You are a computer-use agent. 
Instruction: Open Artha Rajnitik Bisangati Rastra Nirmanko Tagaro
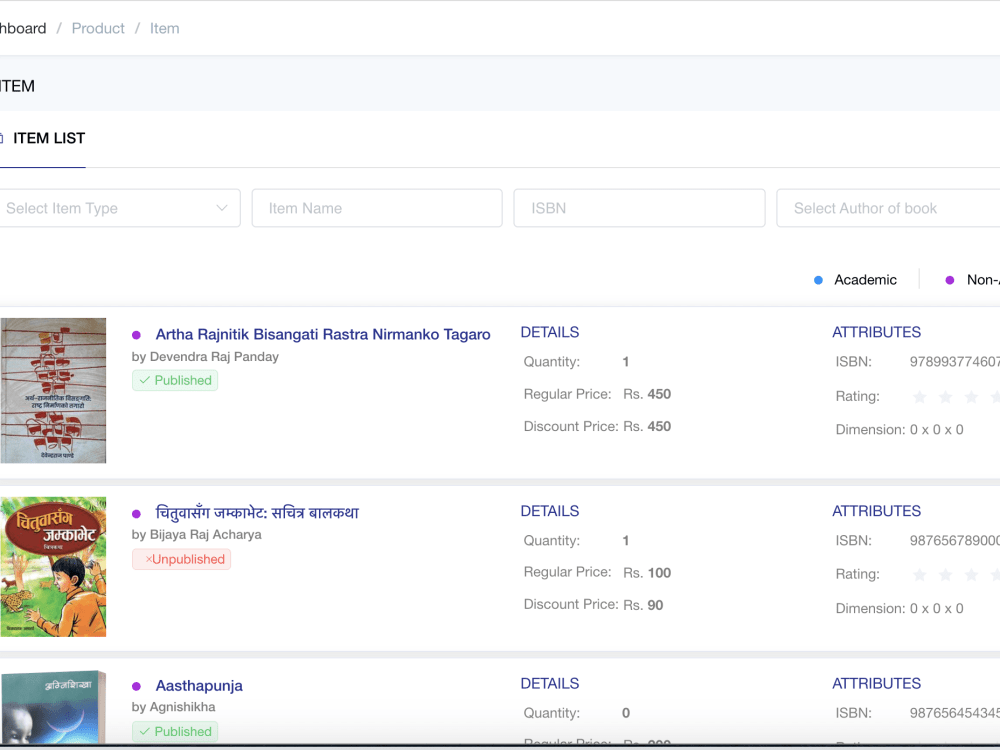[x=323, y=334]
